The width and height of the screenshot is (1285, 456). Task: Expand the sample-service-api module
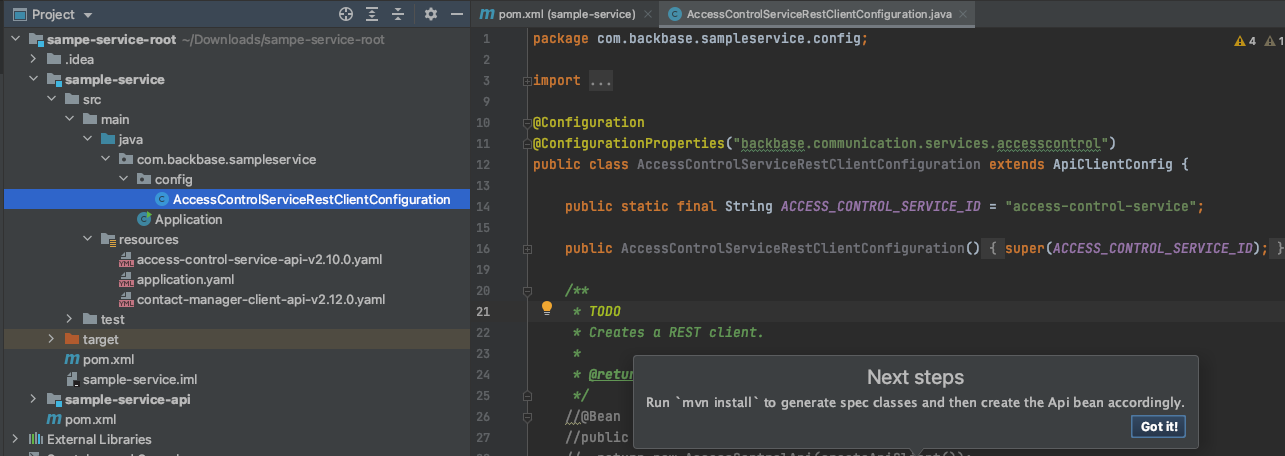pyautogui.click(x=34, y=399)
